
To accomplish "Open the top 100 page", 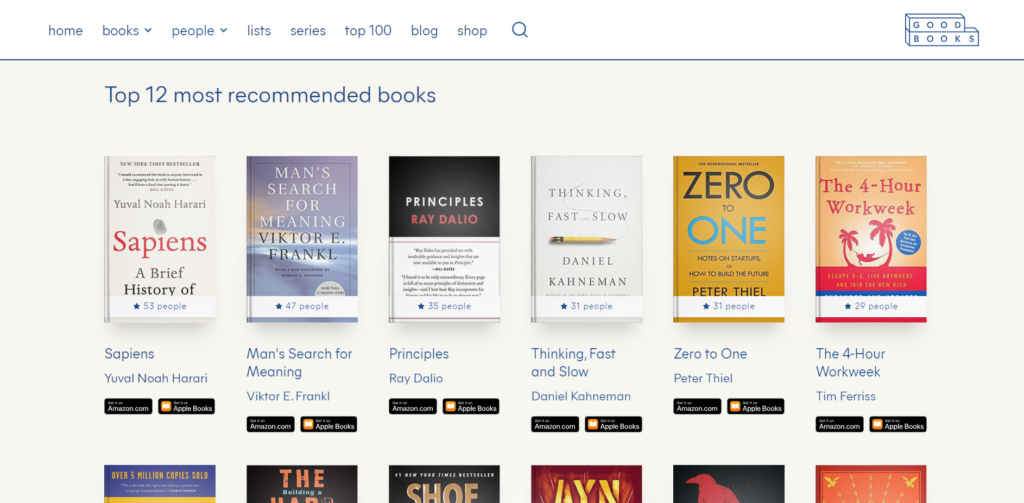I will click(368, 31).
